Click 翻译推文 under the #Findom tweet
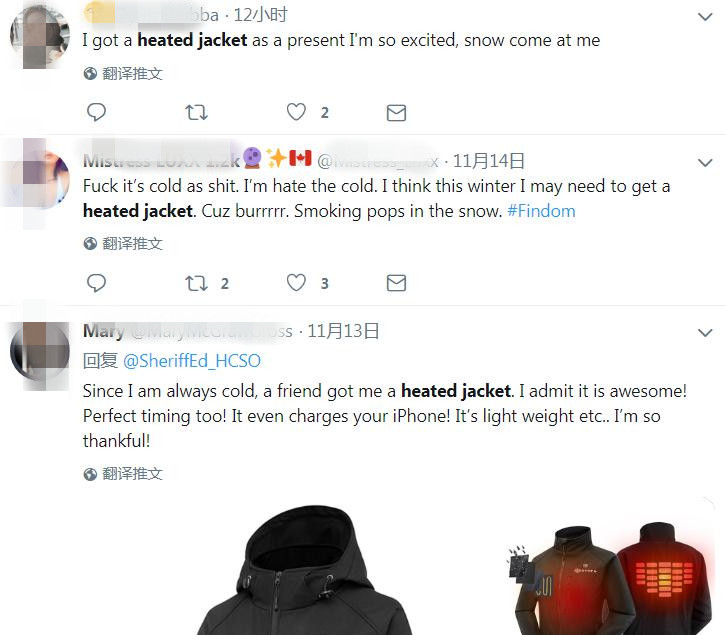This screenshot has height=635, width=726. pyautogui.click(x=123, y=244)
